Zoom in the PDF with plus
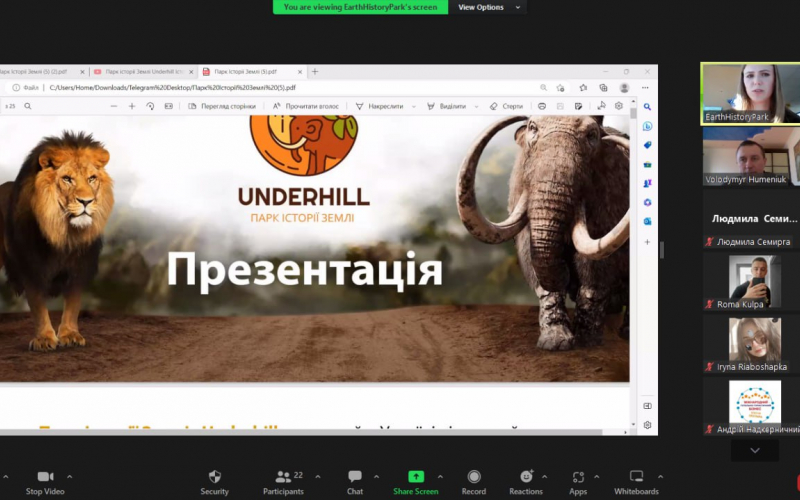The height and width of the screenshot is (500, 800). pos(132,106)
